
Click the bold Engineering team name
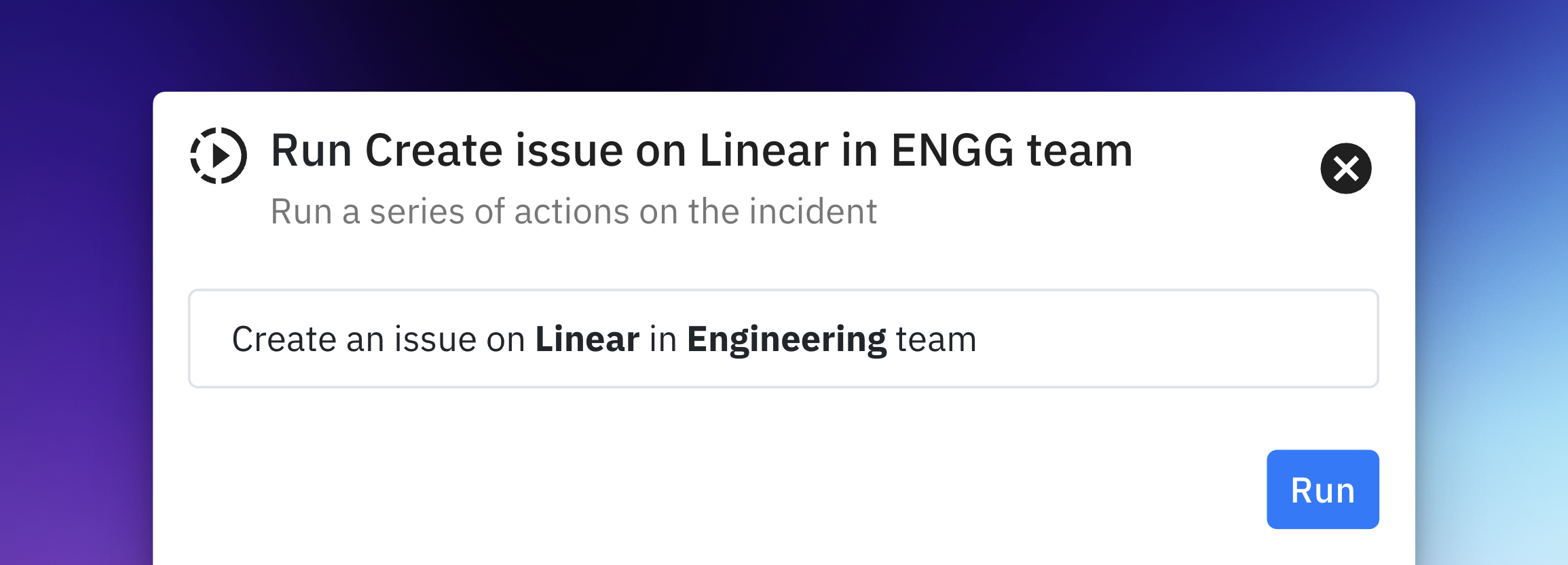click(786, 340)
